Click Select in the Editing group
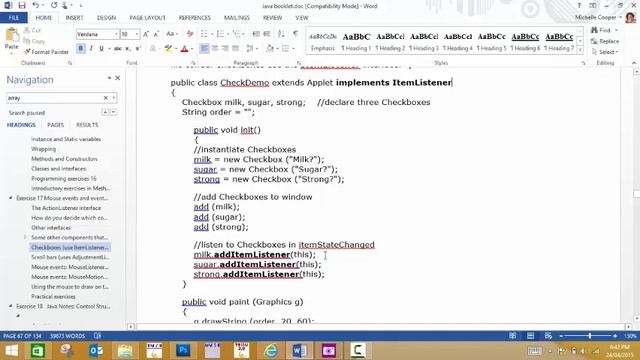 pyautogui.click(x=605, y=52)
